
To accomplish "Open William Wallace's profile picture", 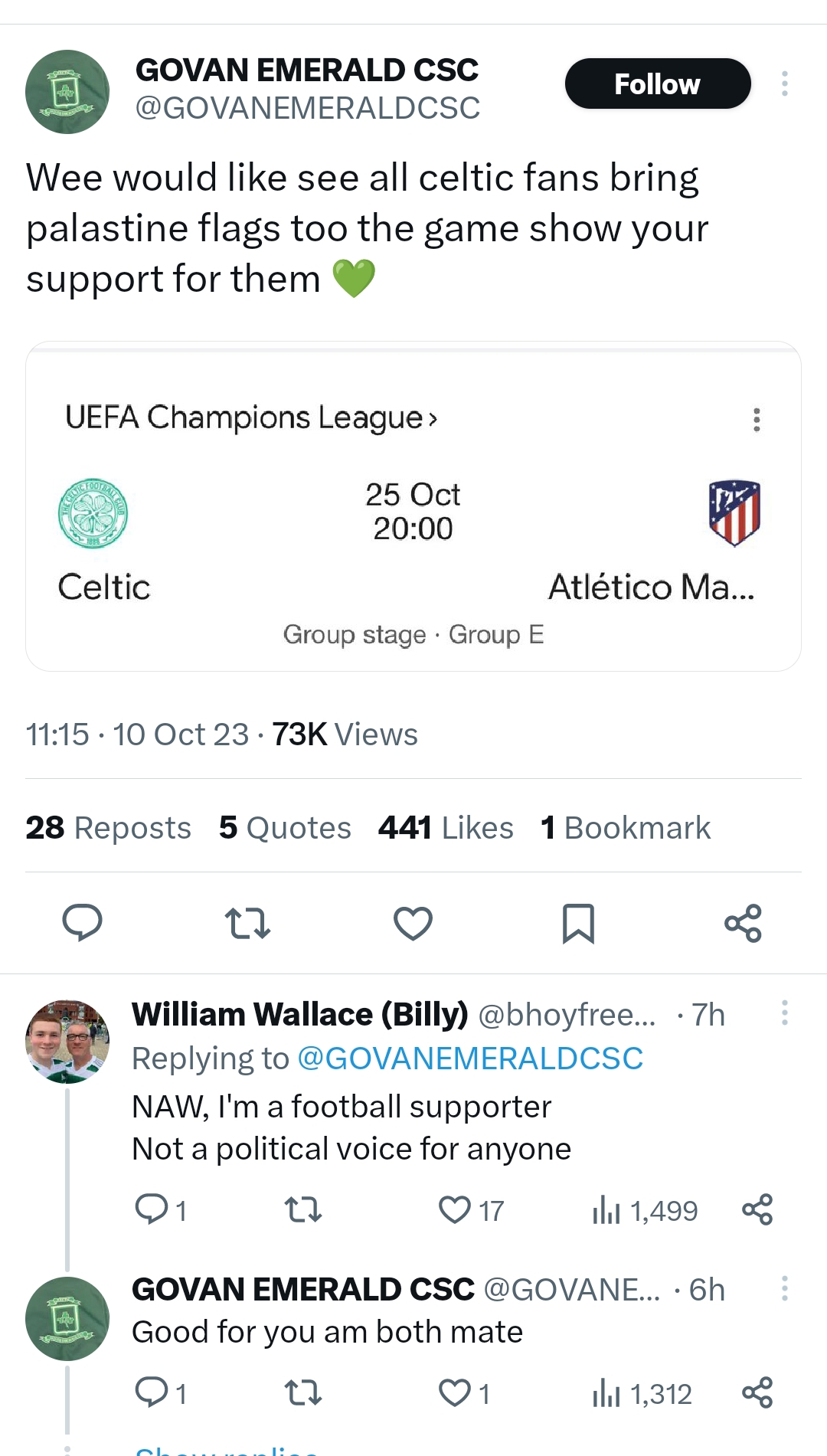I will [67, 1041].
